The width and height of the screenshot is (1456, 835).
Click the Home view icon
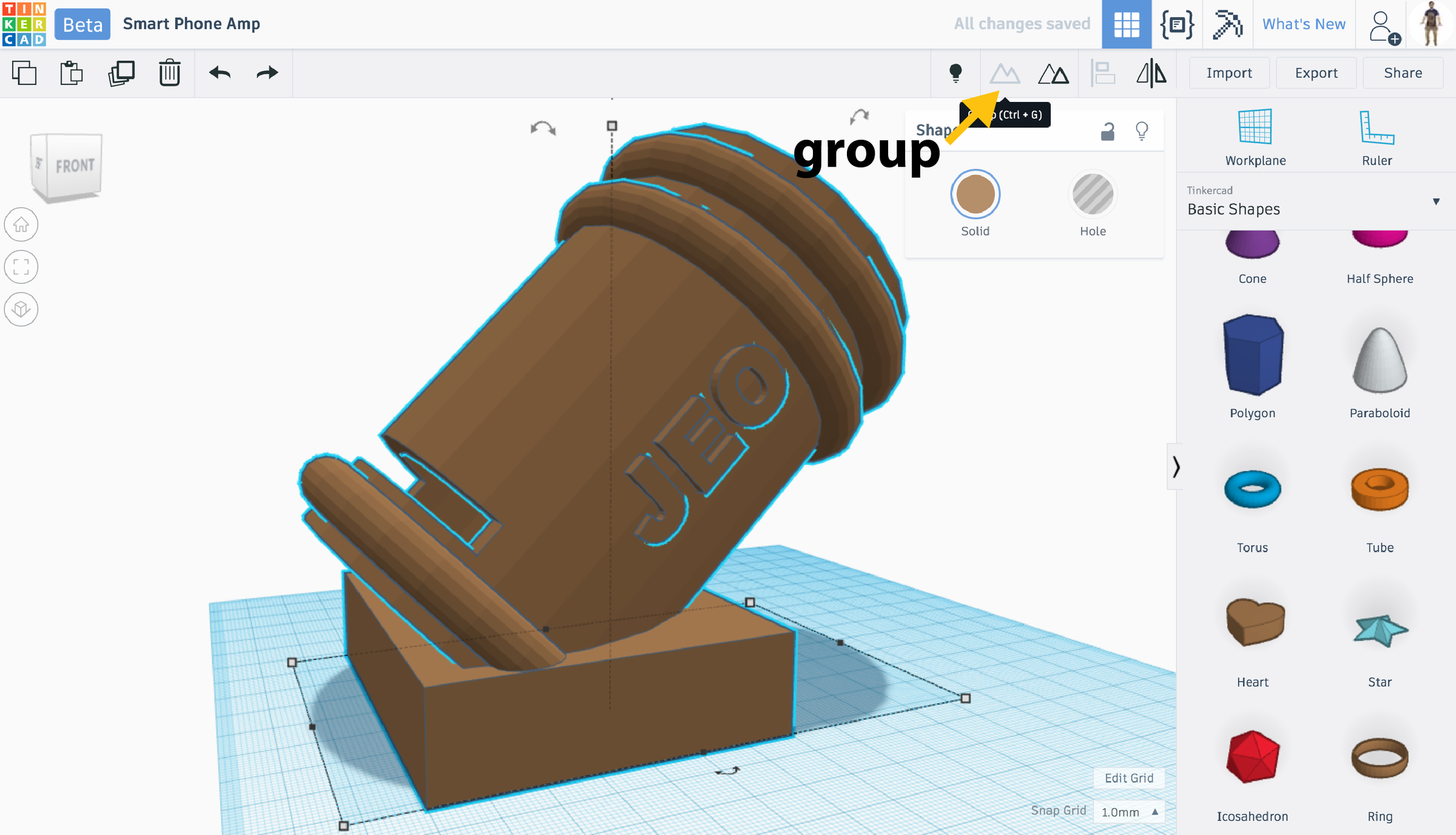click(21, 225)
